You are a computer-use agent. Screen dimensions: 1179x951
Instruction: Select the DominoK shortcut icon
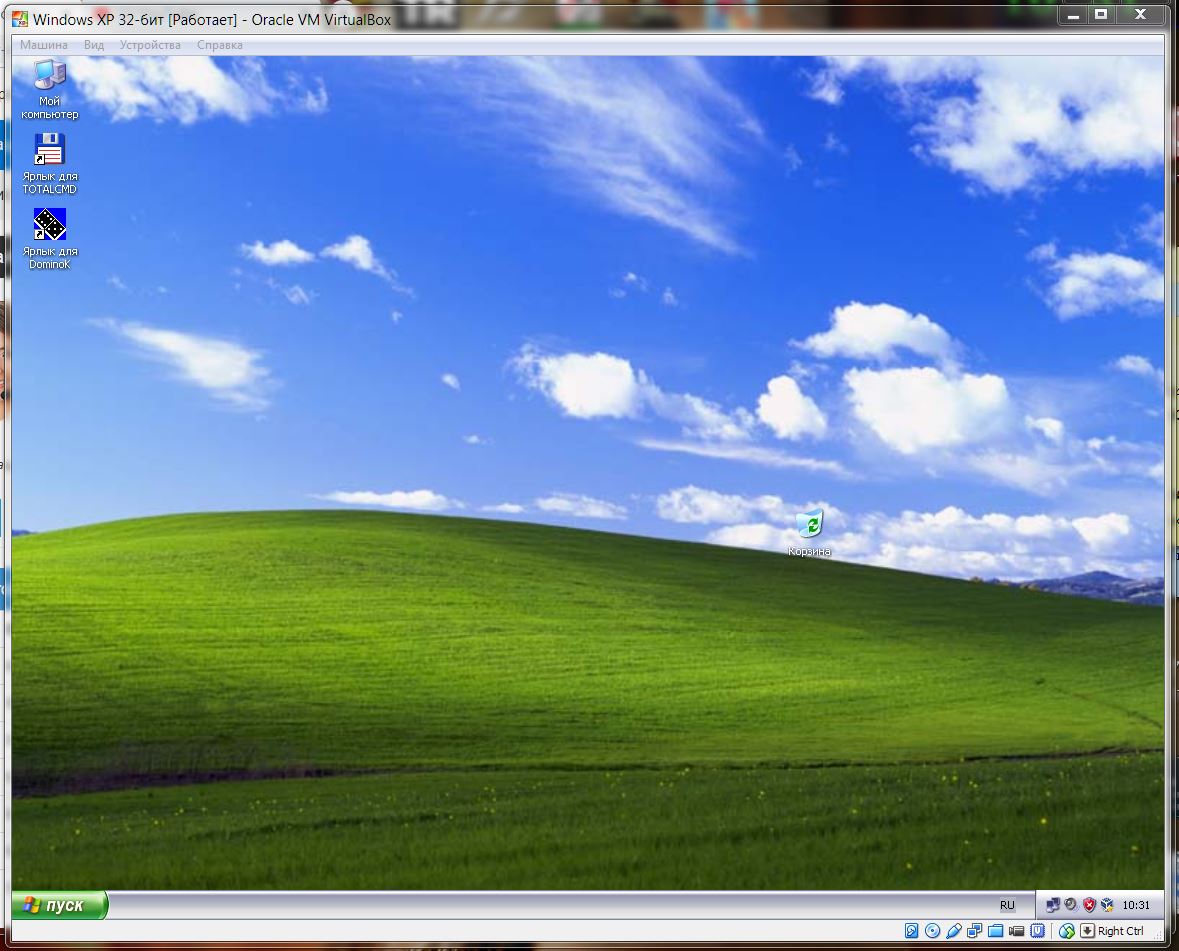pyautogui.click(x=50, y=238)
